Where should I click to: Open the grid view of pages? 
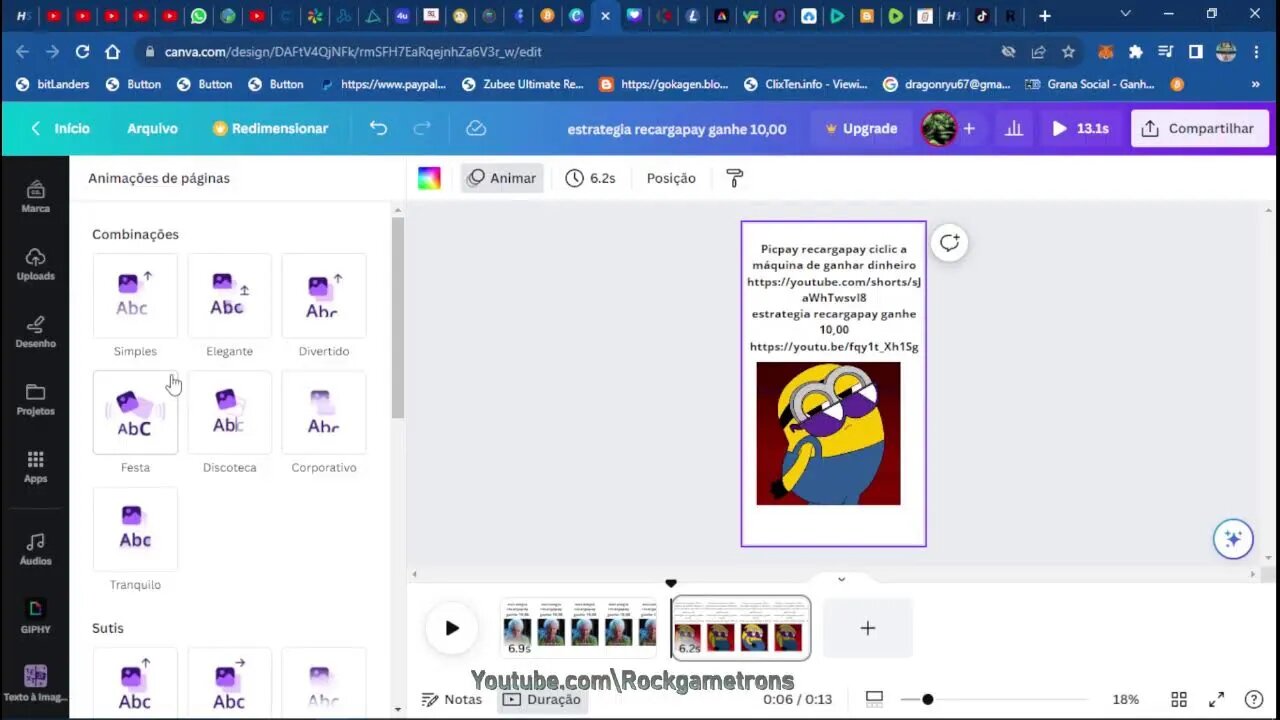(x=1179, y=699)
